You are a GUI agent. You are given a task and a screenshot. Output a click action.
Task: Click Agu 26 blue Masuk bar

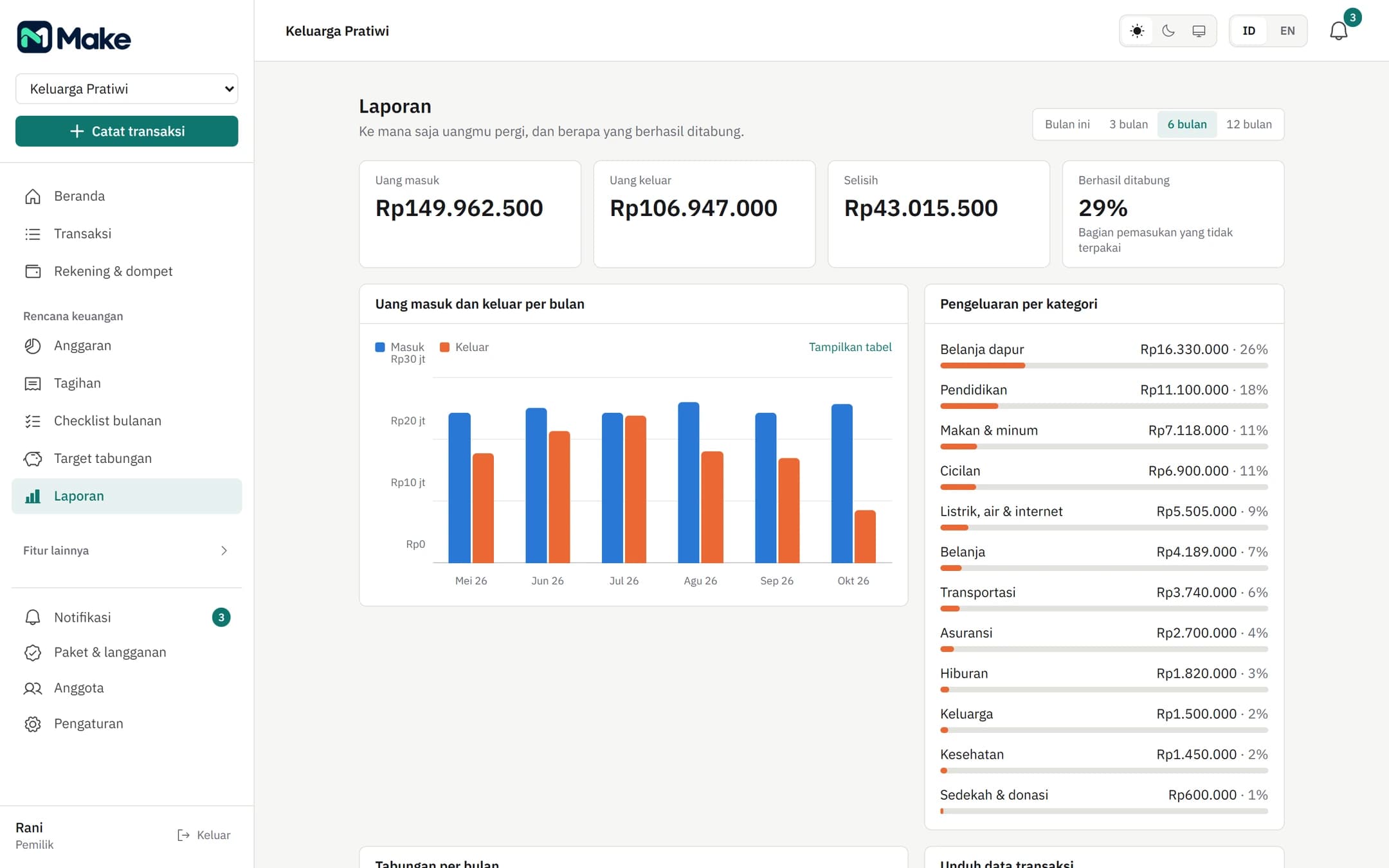point(689,483)
